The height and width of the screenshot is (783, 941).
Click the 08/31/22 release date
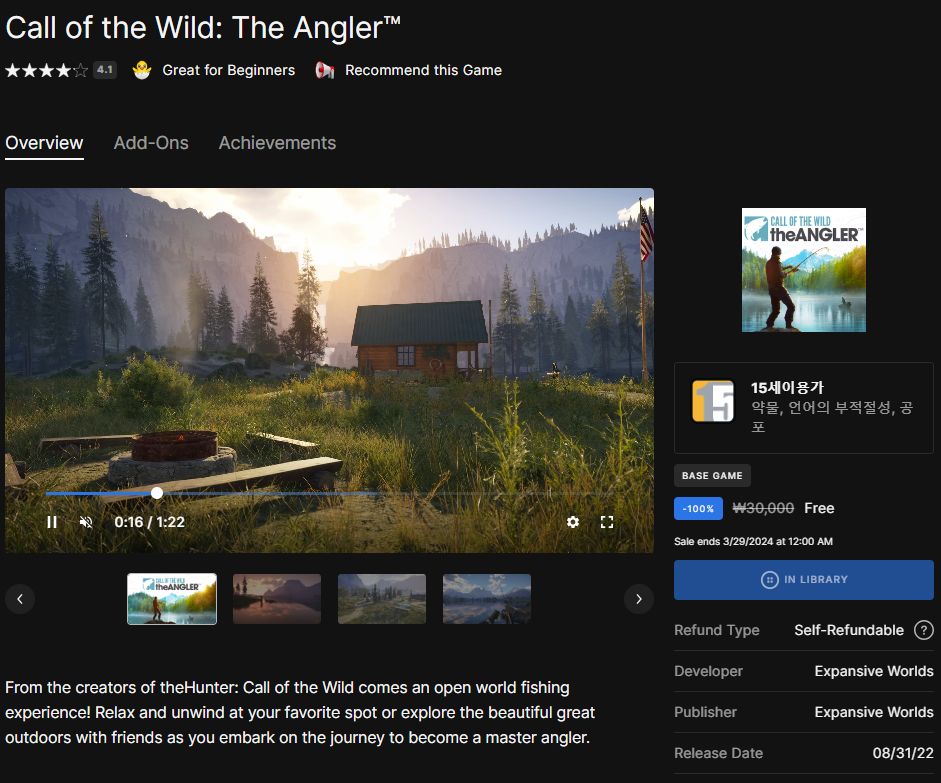(x=903, y=753)
